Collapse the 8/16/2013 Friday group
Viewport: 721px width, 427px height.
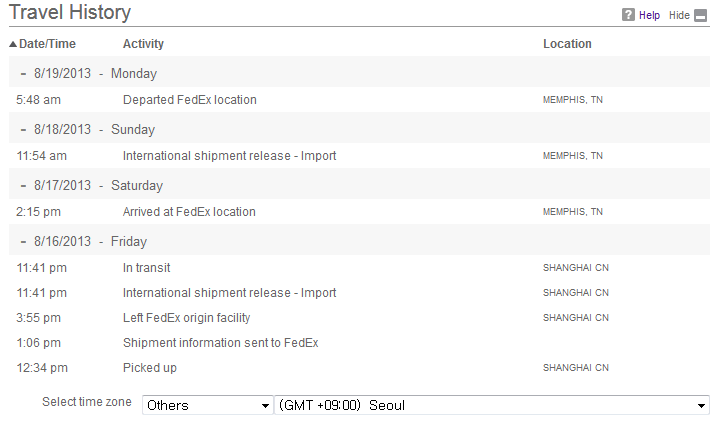coord(23,242)
